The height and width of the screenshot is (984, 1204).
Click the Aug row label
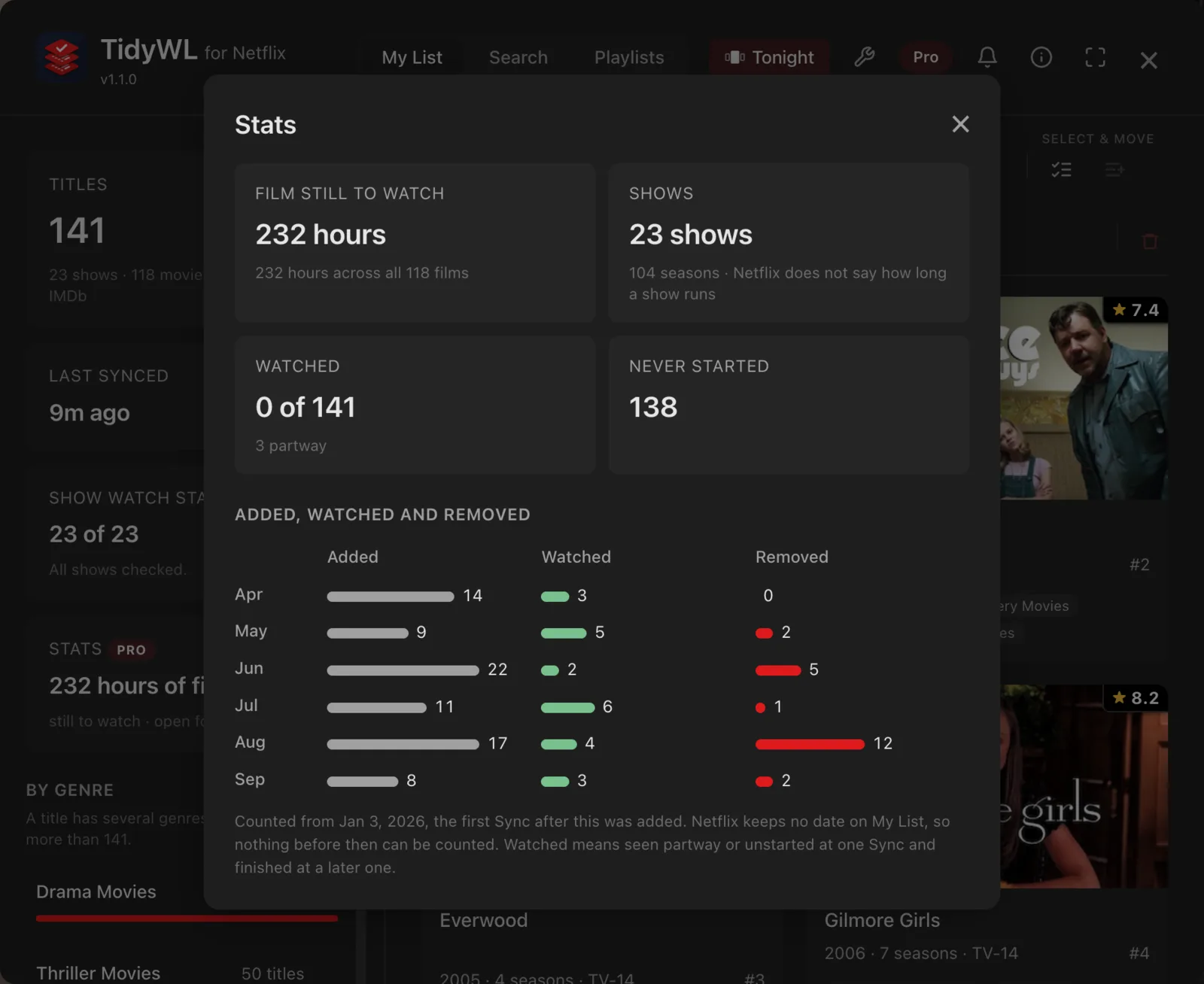(250, 743)
